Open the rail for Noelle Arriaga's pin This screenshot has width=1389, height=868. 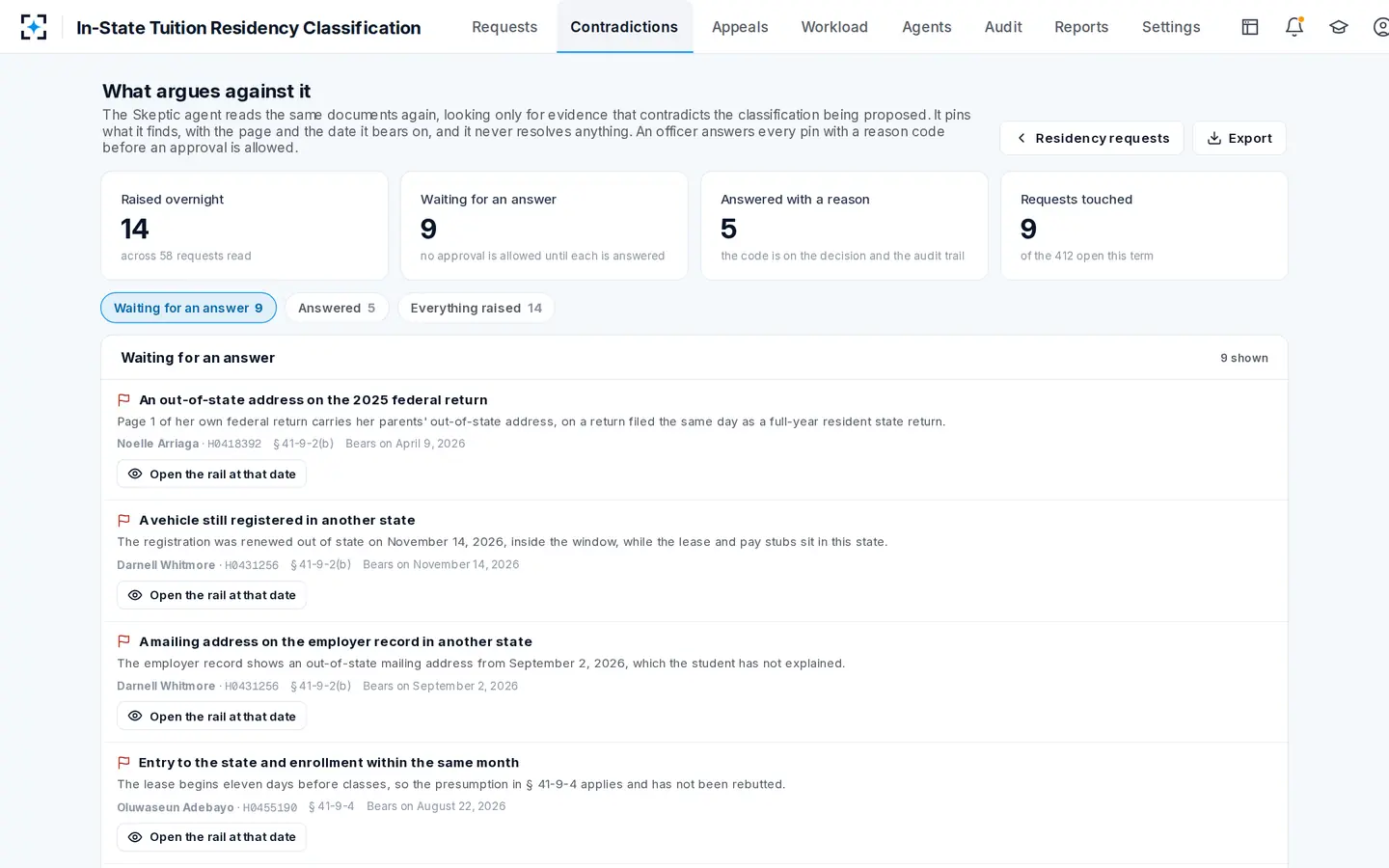[x=211, y=475]
